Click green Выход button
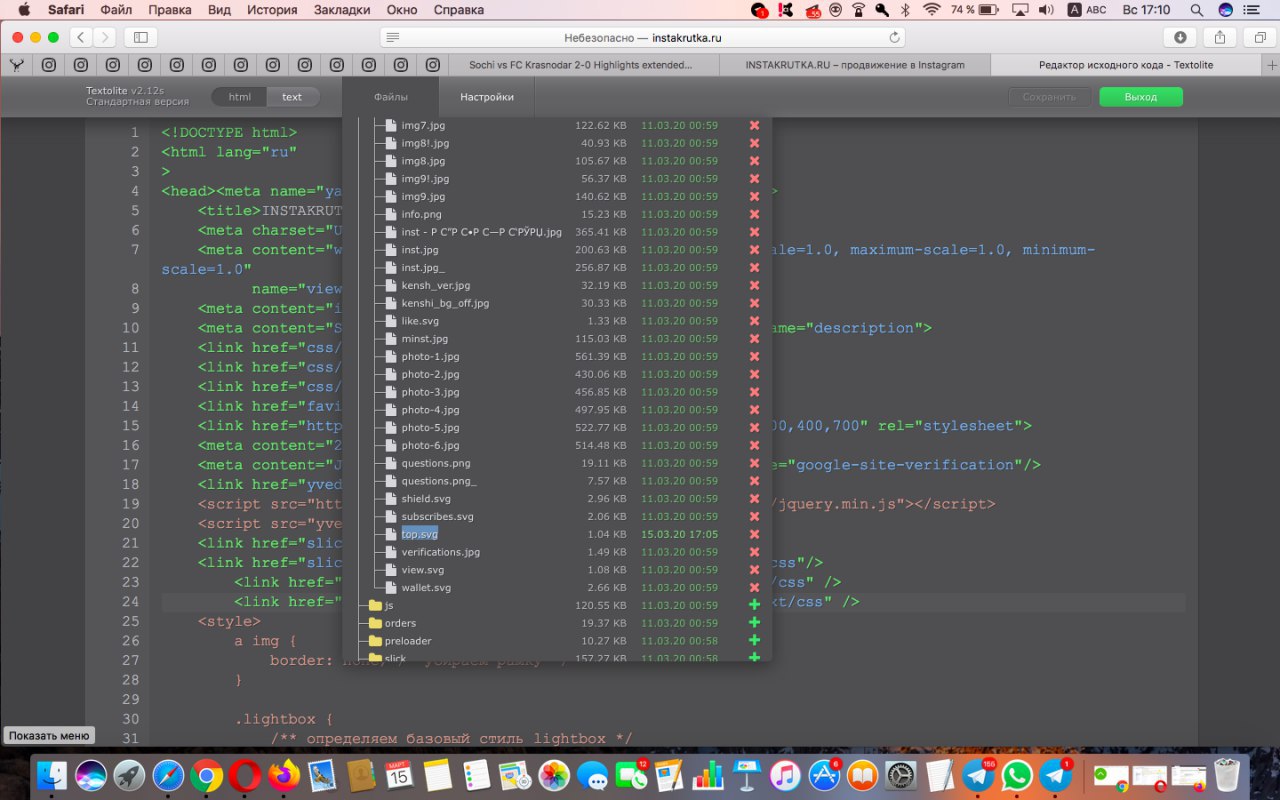1280x800 pixels. pos(1141,97)
